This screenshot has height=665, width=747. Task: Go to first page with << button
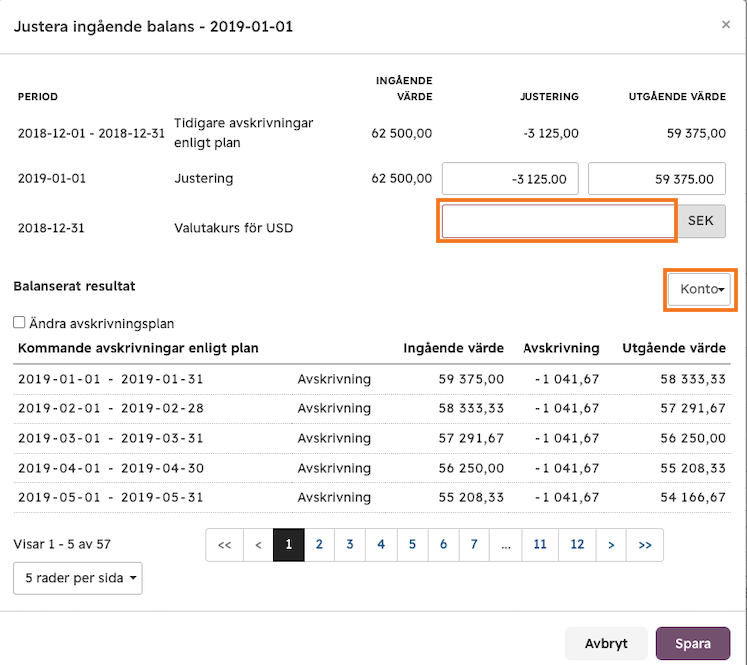point(224,544)
